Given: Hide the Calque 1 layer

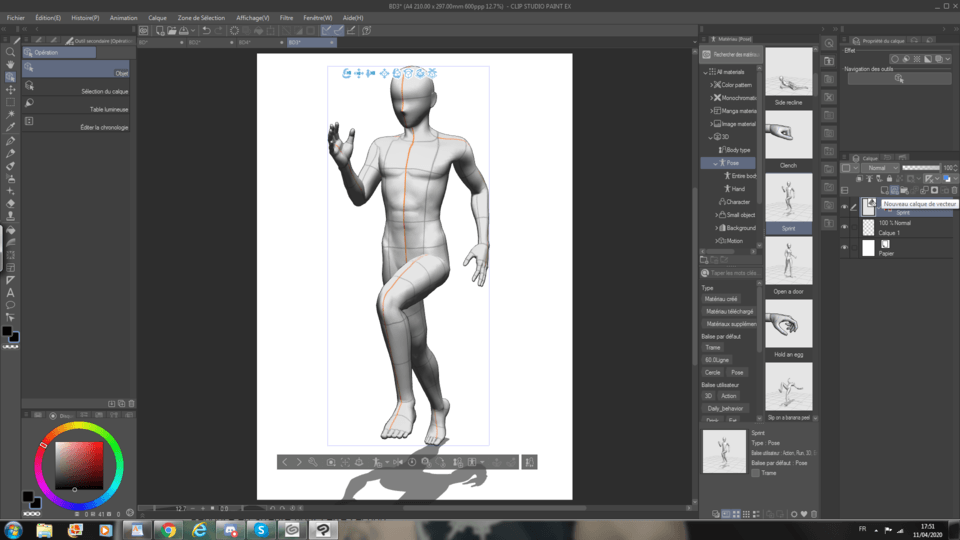Looking at the screenshot, I should coord(845,228).
